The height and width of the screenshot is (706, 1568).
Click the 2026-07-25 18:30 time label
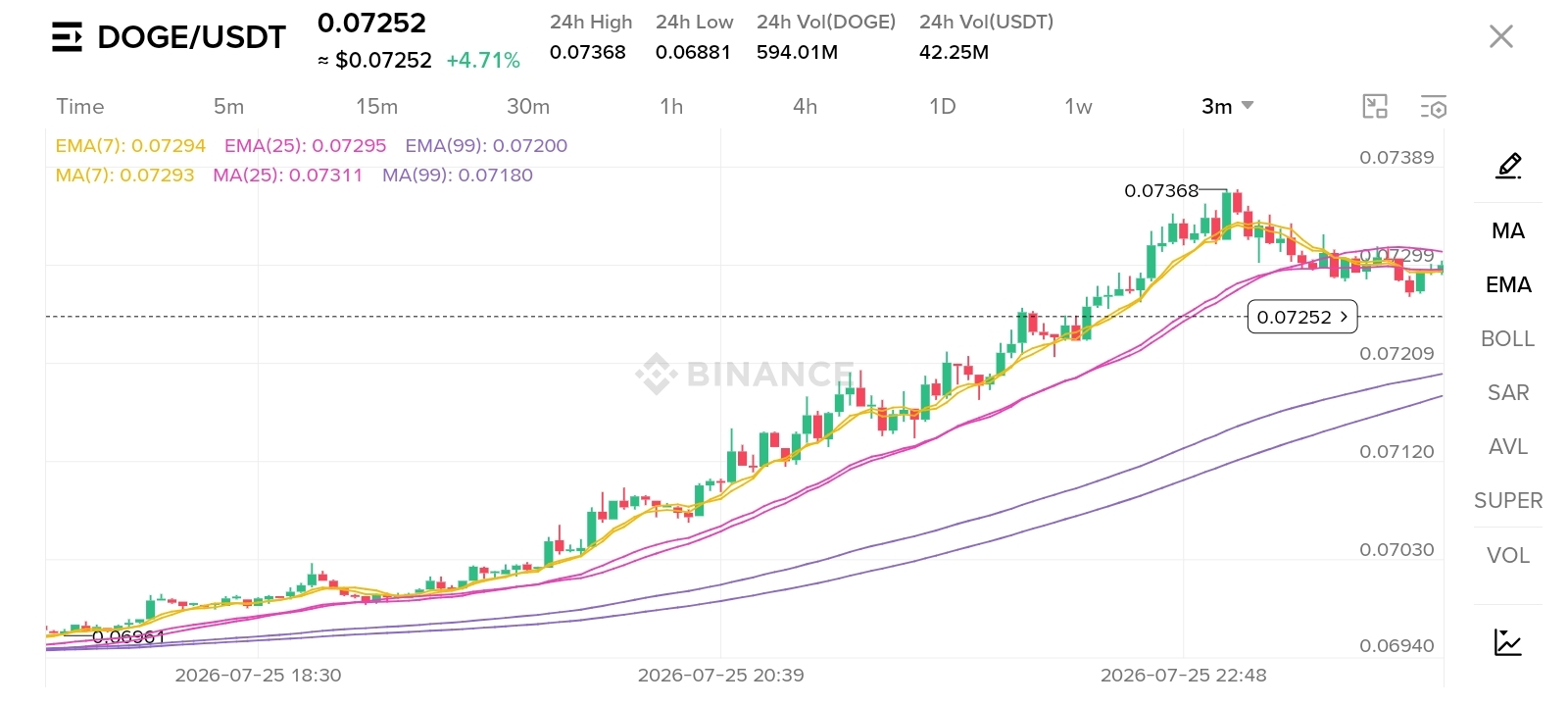258,675
